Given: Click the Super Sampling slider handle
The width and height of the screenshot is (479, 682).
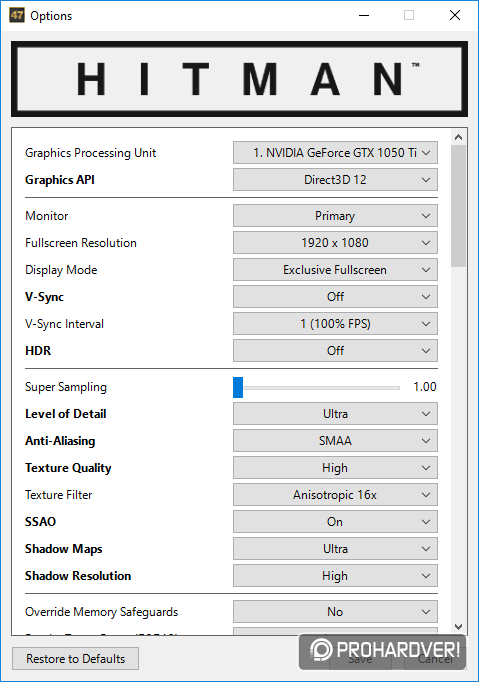Looking at the screenshot, I should pyautogui.click(x=238, y=387).
